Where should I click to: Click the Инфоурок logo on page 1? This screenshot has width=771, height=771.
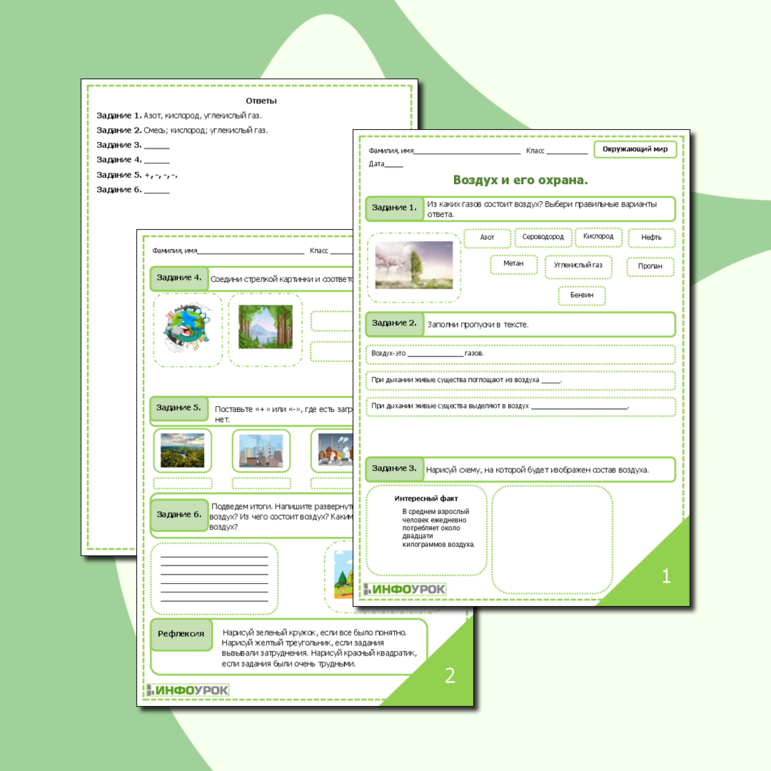pos(405,590)
